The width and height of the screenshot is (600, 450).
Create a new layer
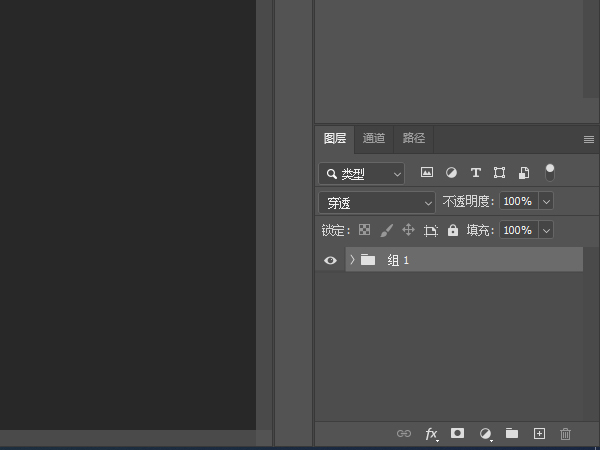[539, 433]
